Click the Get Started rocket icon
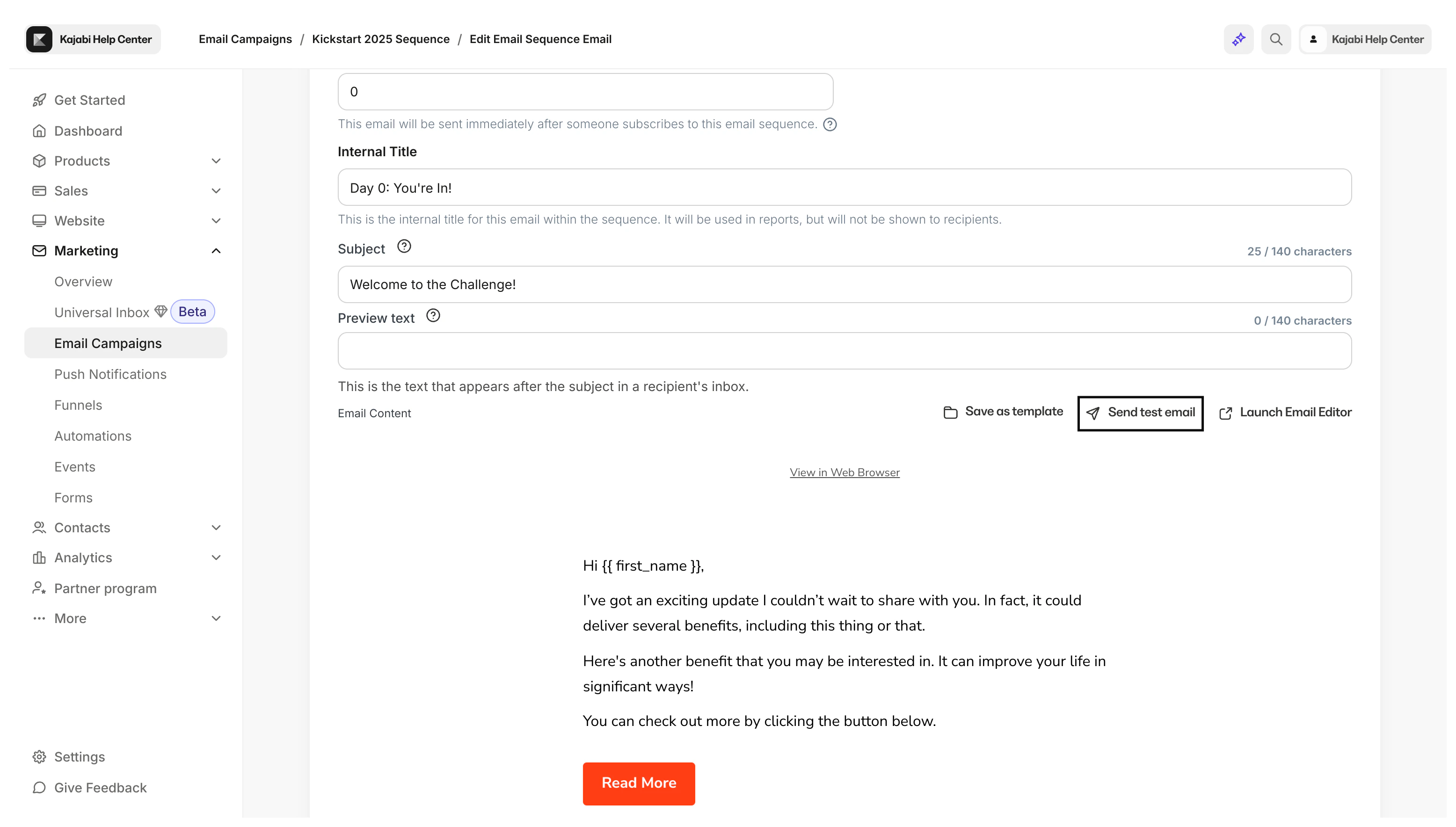 tap(39, 99)
